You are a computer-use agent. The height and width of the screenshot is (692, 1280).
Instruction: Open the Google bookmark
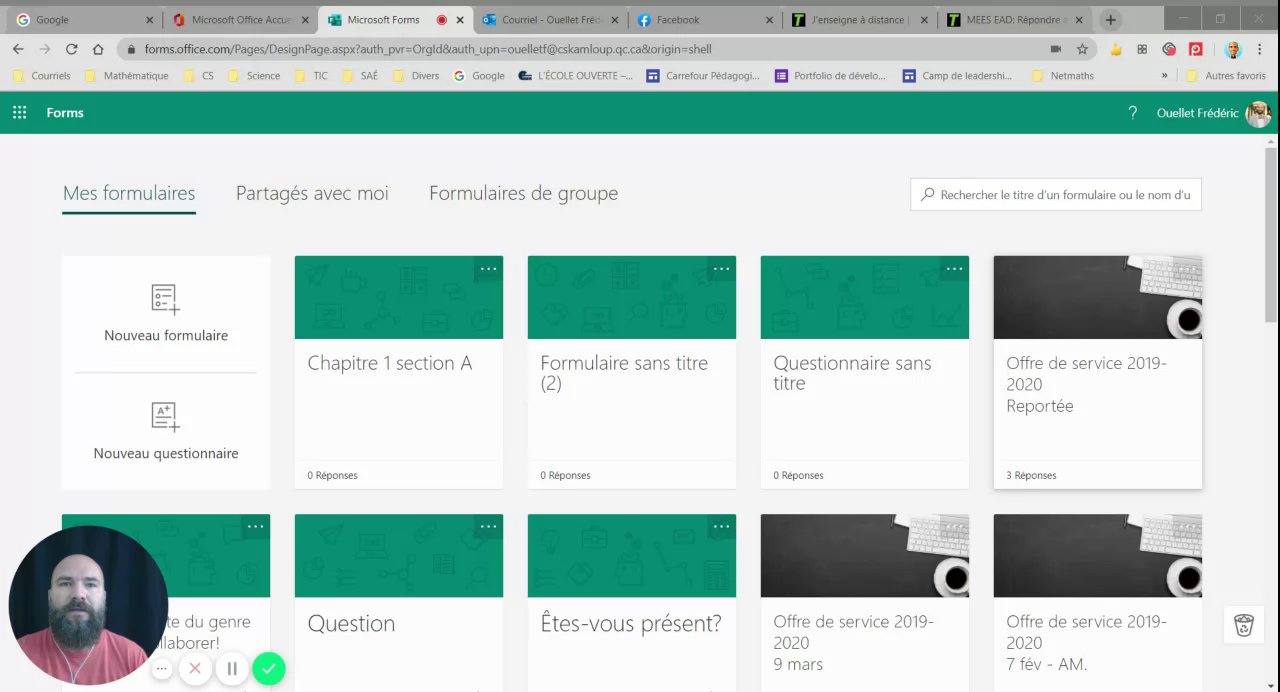click(479, 75)
